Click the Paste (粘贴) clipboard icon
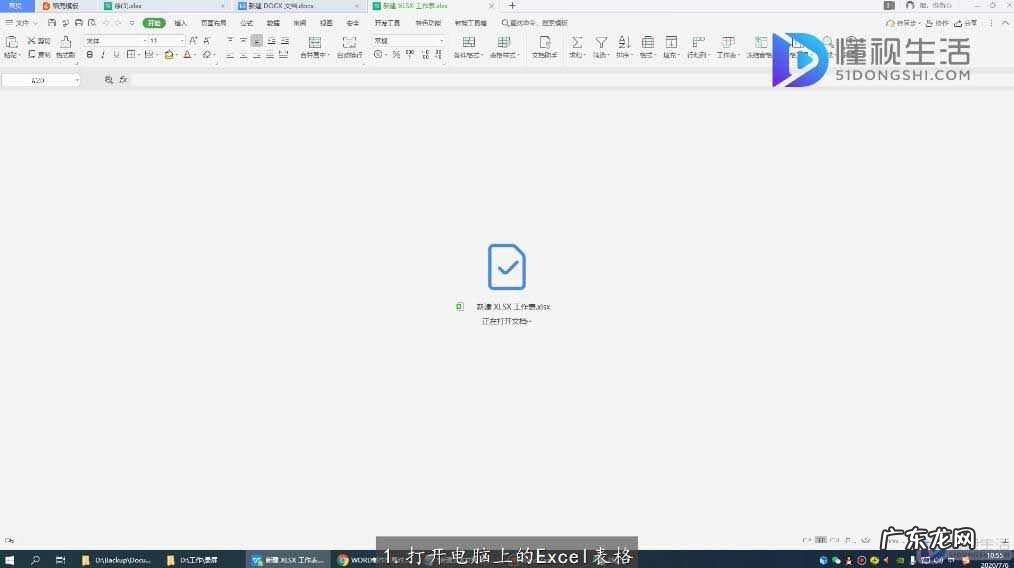The width and height of the screenshot is (1014, 568). [11, 42]
